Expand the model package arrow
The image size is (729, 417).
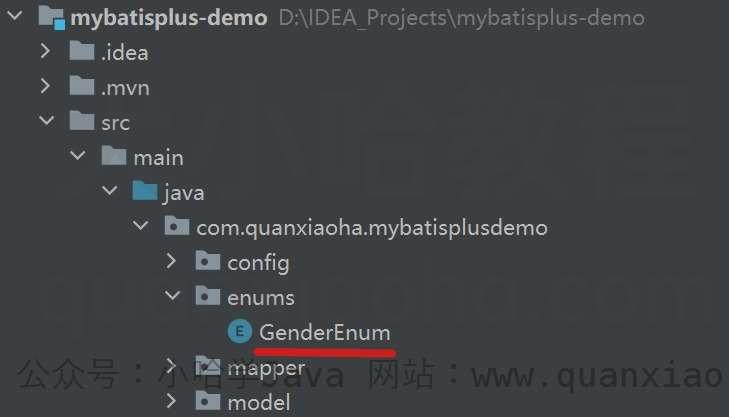point(171,401)
